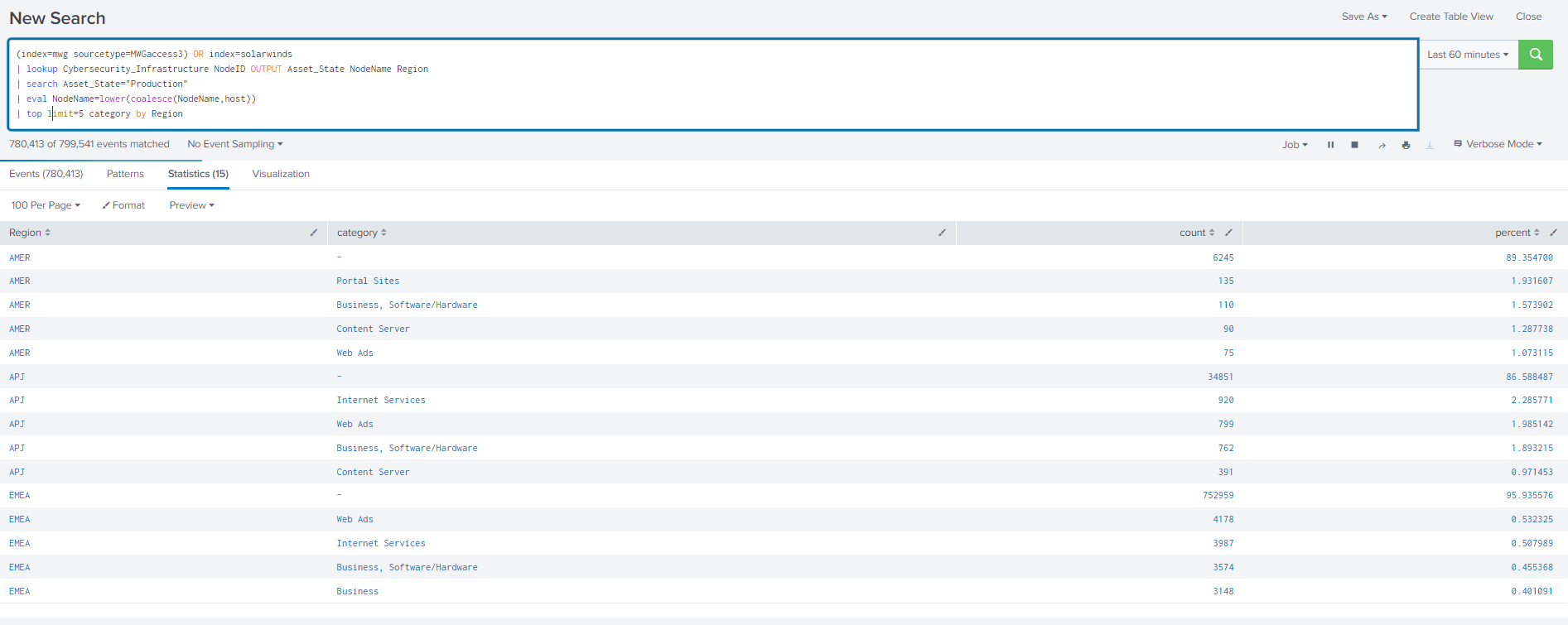Image resolution: width=1568 pixels, height=625 pixels.
Task: Print the search results
Action: 1406,144
